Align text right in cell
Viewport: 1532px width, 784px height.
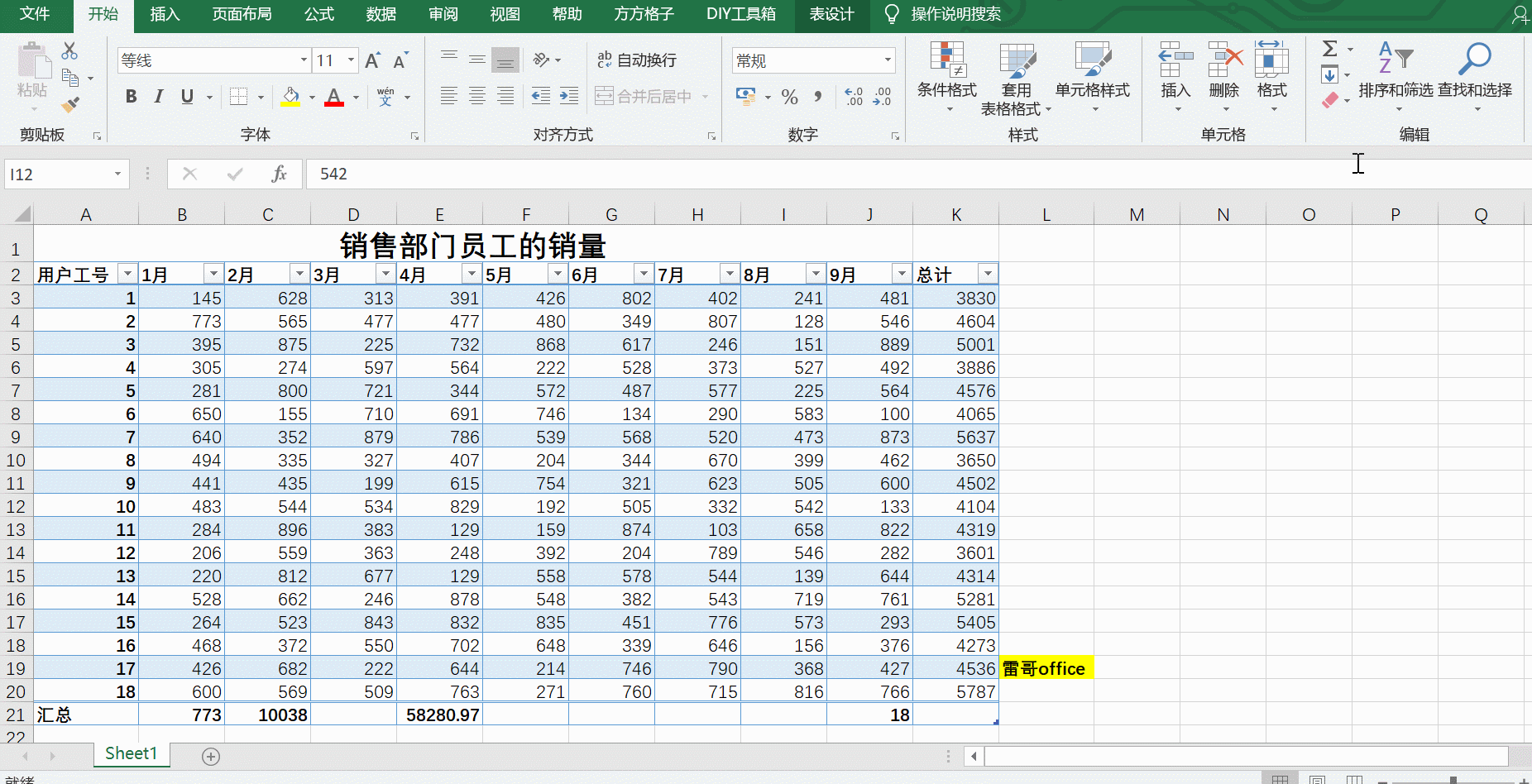tap(505, 96)
